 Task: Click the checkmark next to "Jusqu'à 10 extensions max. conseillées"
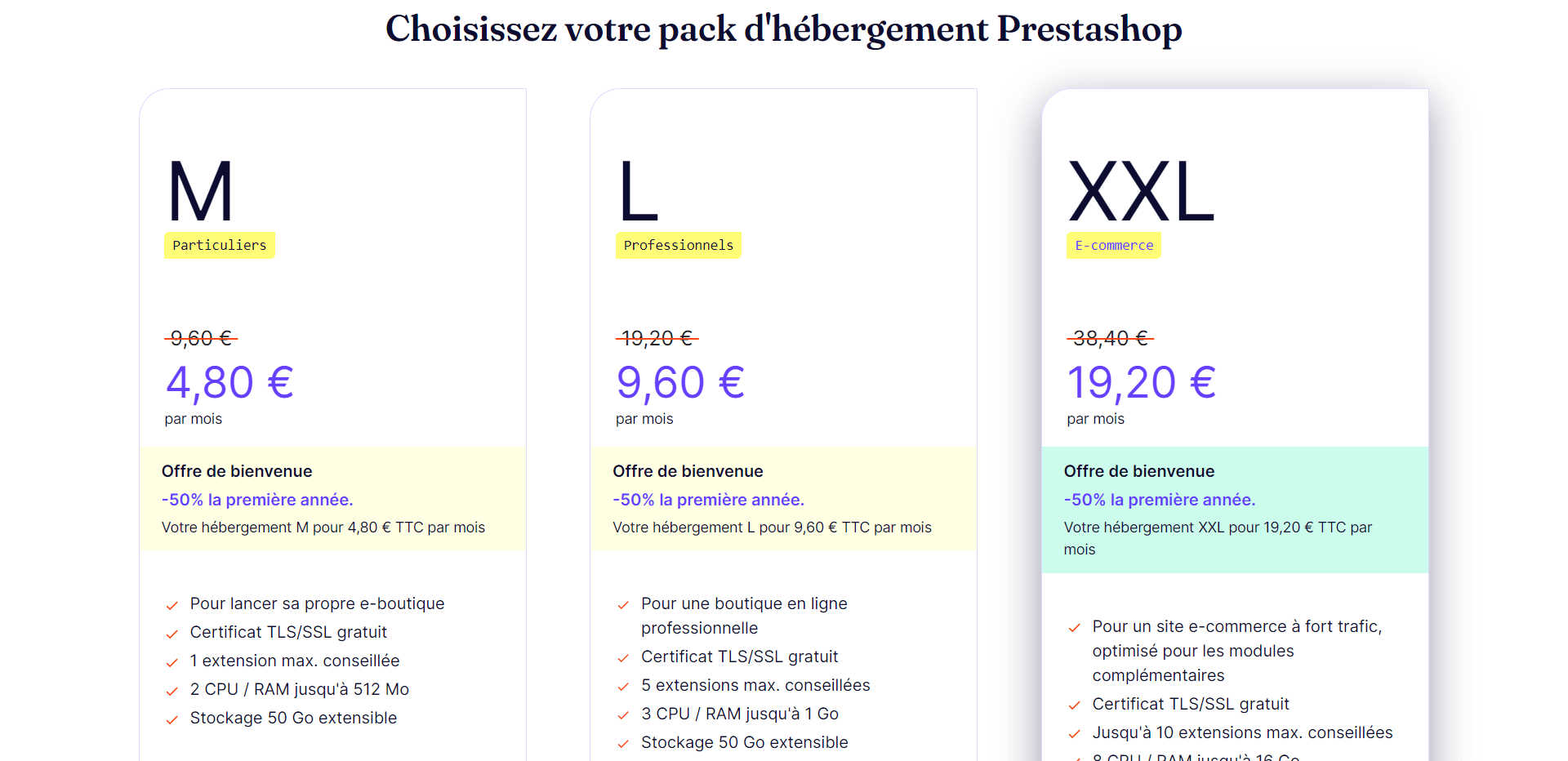1074,734
